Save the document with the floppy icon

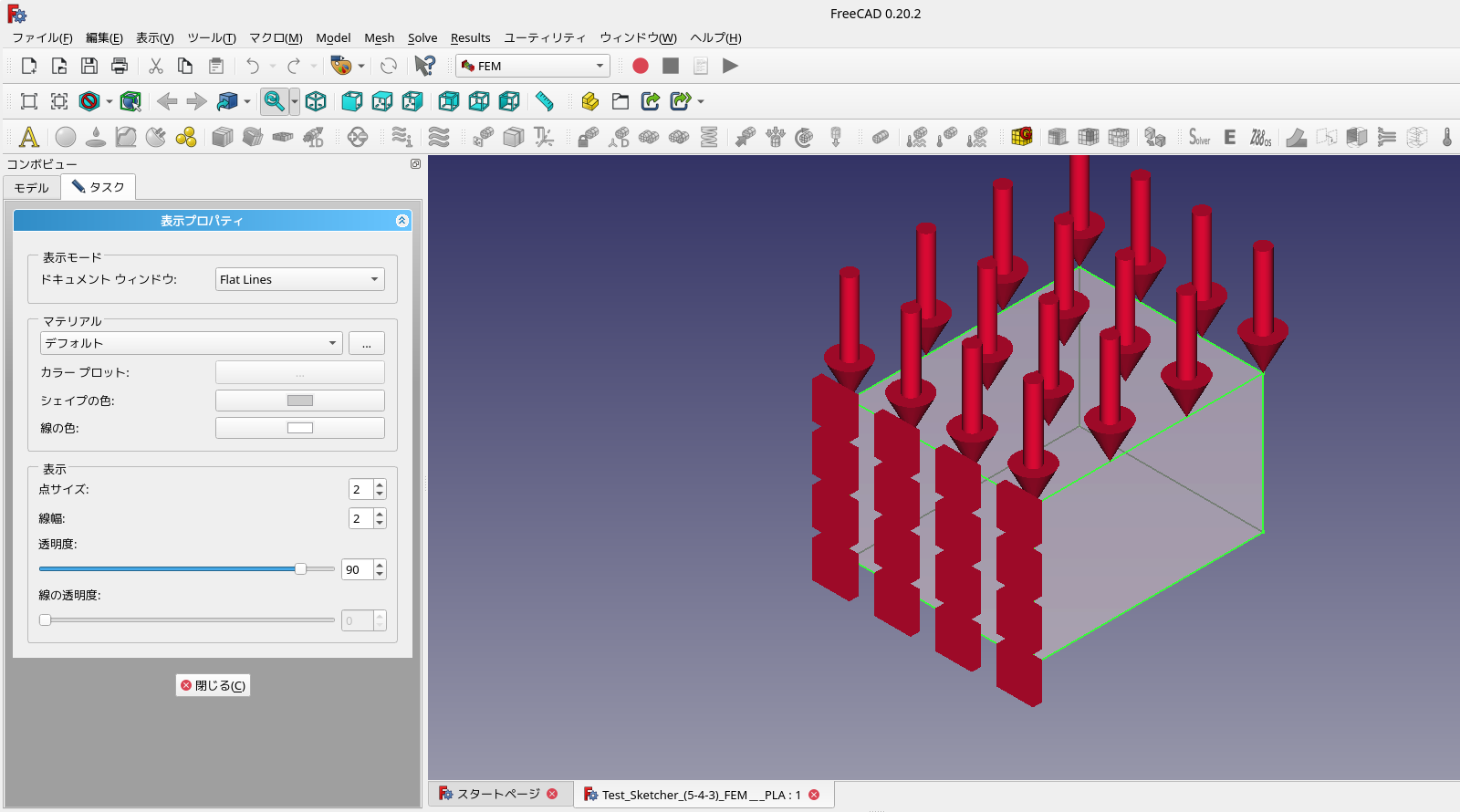[89, 66]
